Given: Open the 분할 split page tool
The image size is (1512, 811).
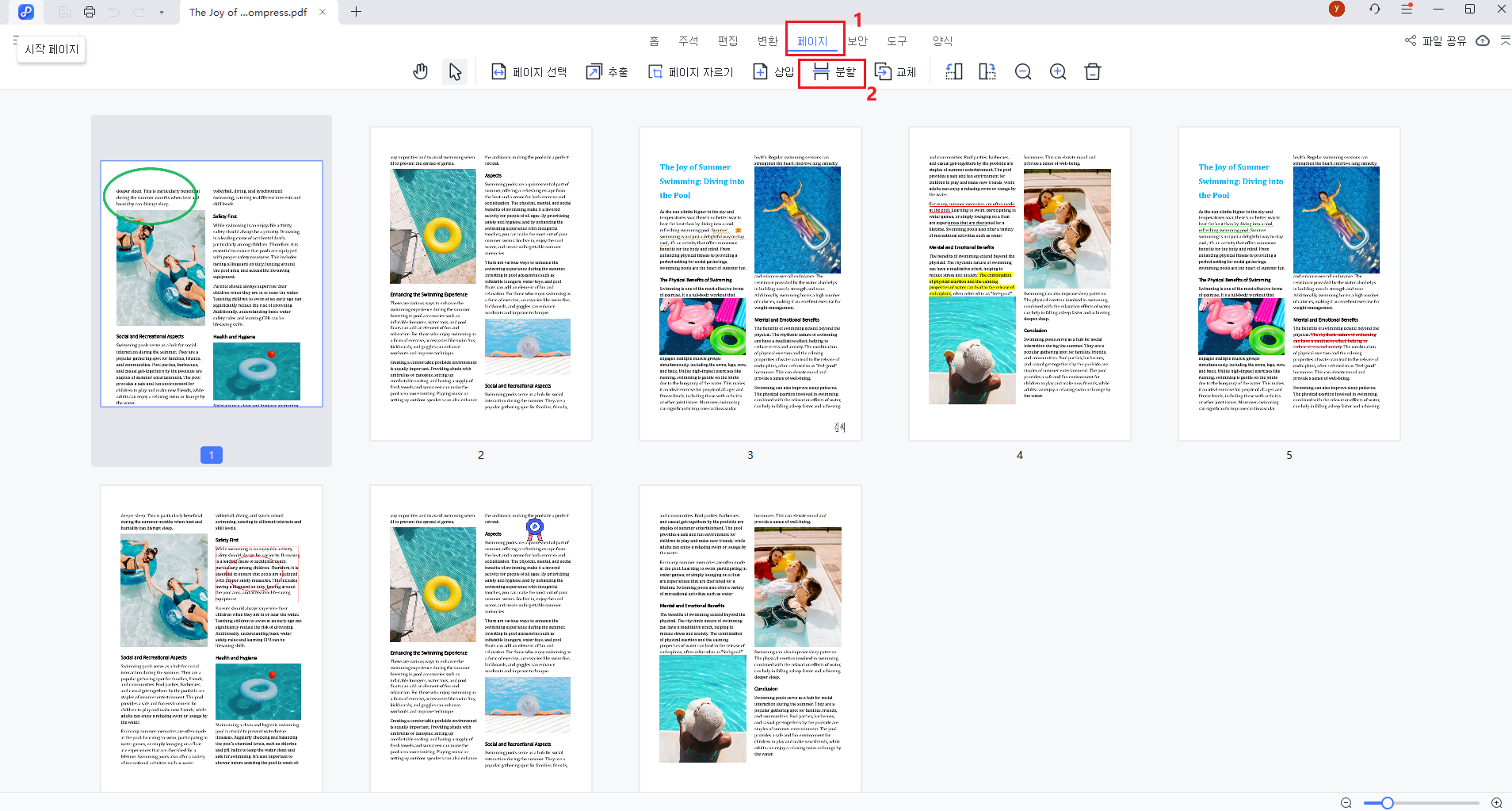Looking at the screenshot, I should (831, 72).
